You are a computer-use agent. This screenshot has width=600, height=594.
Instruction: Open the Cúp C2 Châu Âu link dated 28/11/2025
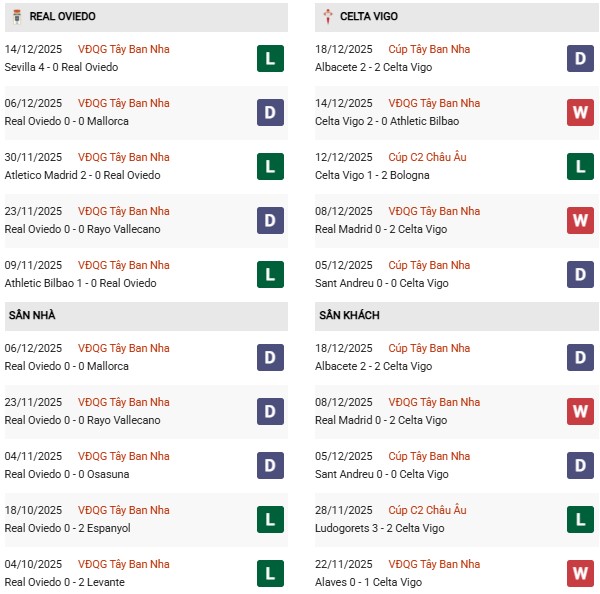(x=430, y=510)
